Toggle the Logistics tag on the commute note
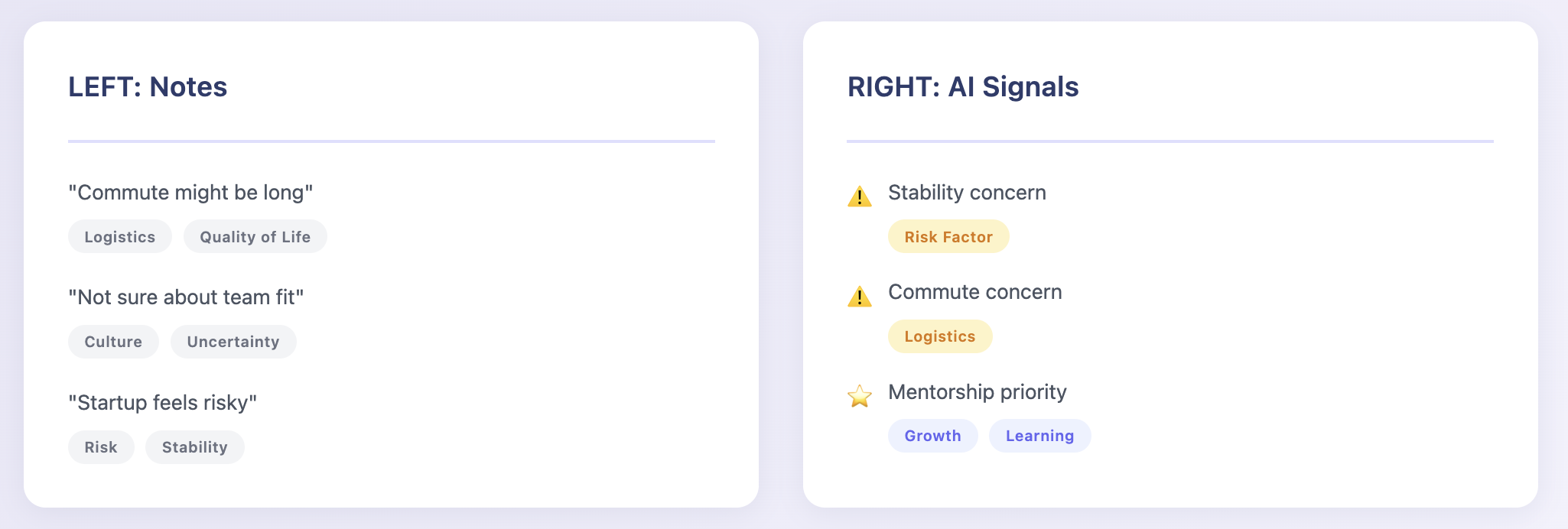The image size is (1568, 529). coord(119,236)
